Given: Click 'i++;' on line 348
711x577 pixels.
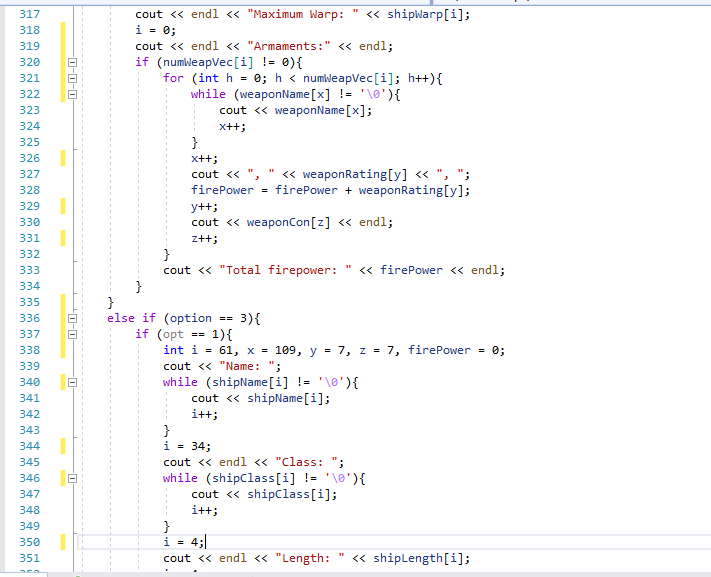Looking at the screenshot, I should (205, 510).
